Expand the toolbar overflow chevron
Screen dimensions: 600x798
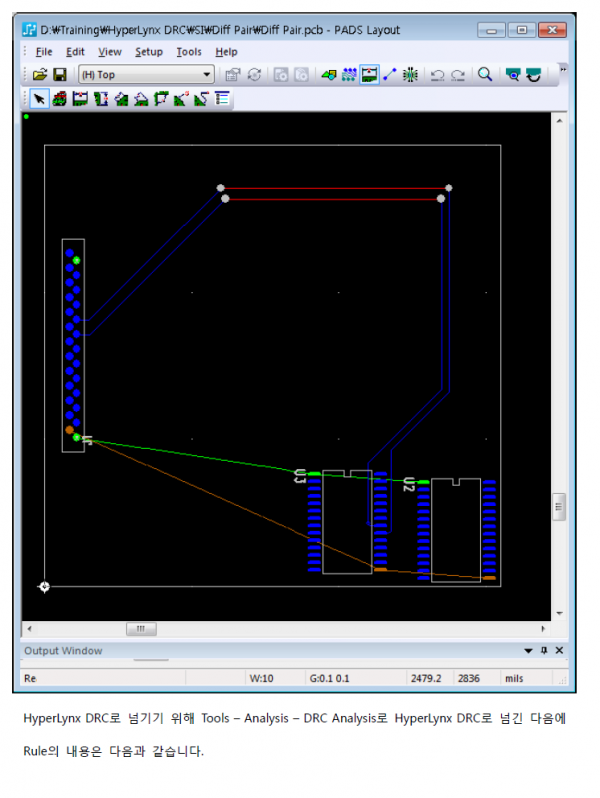[562, 70]
